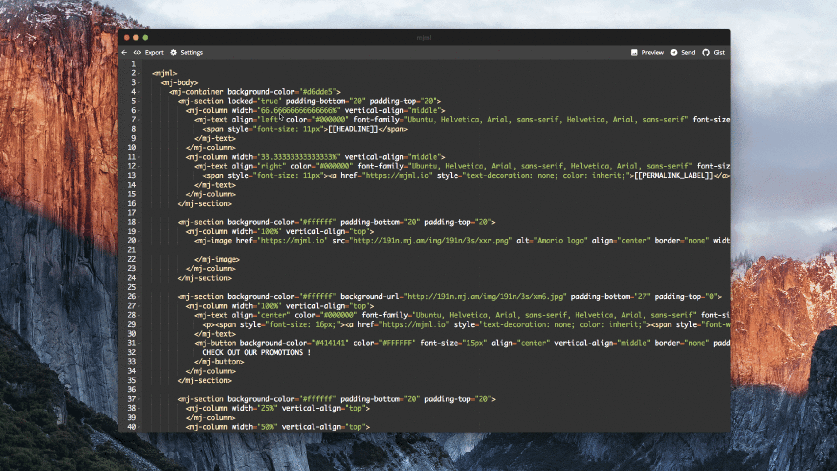
Task: Place cursor on the <mjml> opening tag
Action: point(164,73)
